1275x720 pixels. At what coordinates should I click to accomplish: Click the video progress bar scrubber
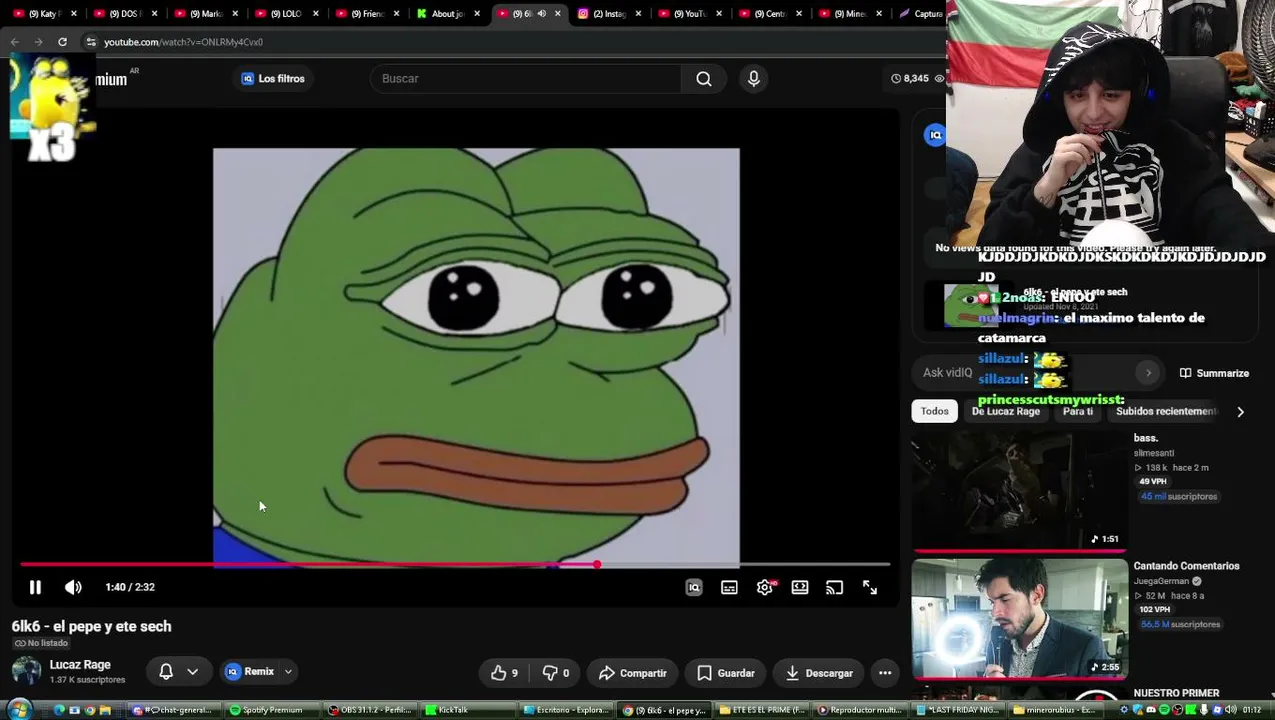coord(597,565)
